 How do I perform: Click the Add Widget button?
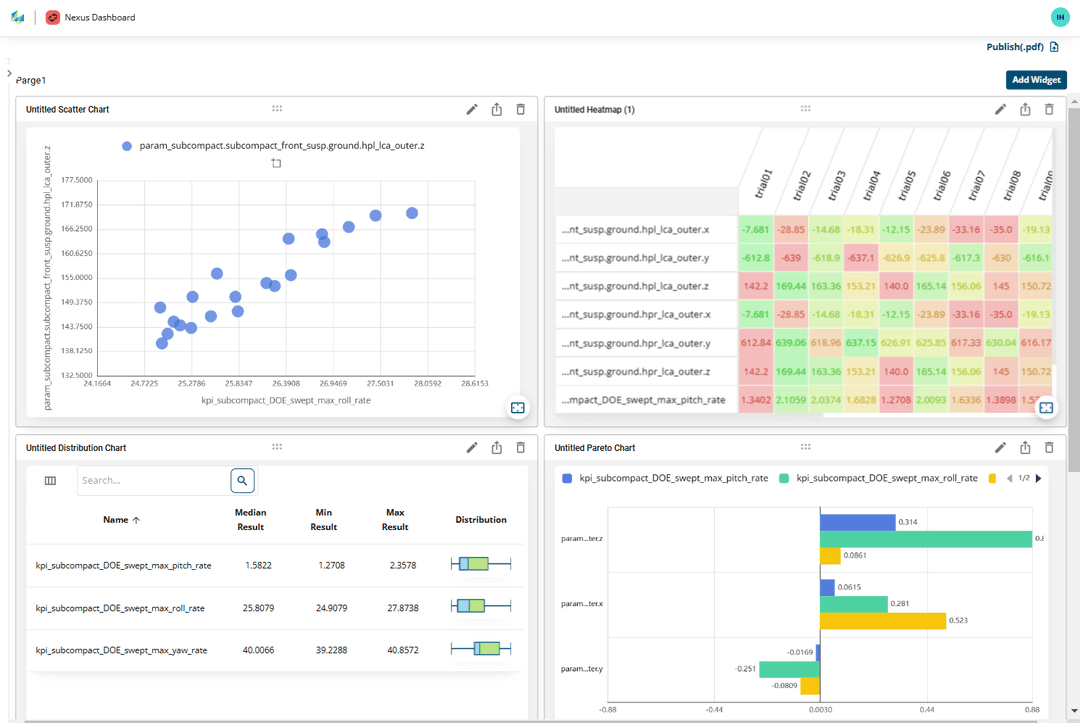pos(1036,80)
